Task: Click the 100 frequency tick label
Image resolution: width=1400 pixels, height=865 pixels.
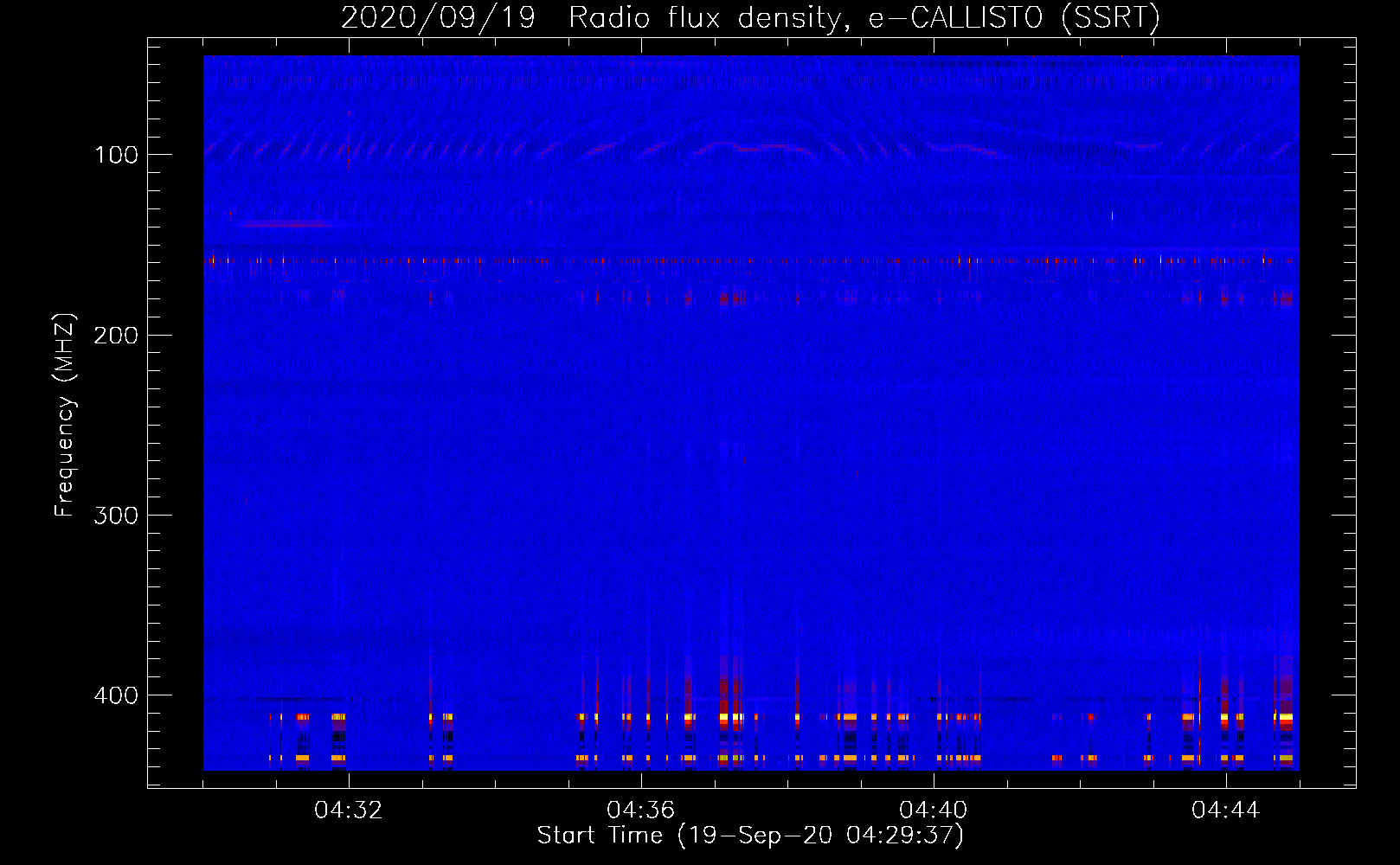Action: point(116,155)
